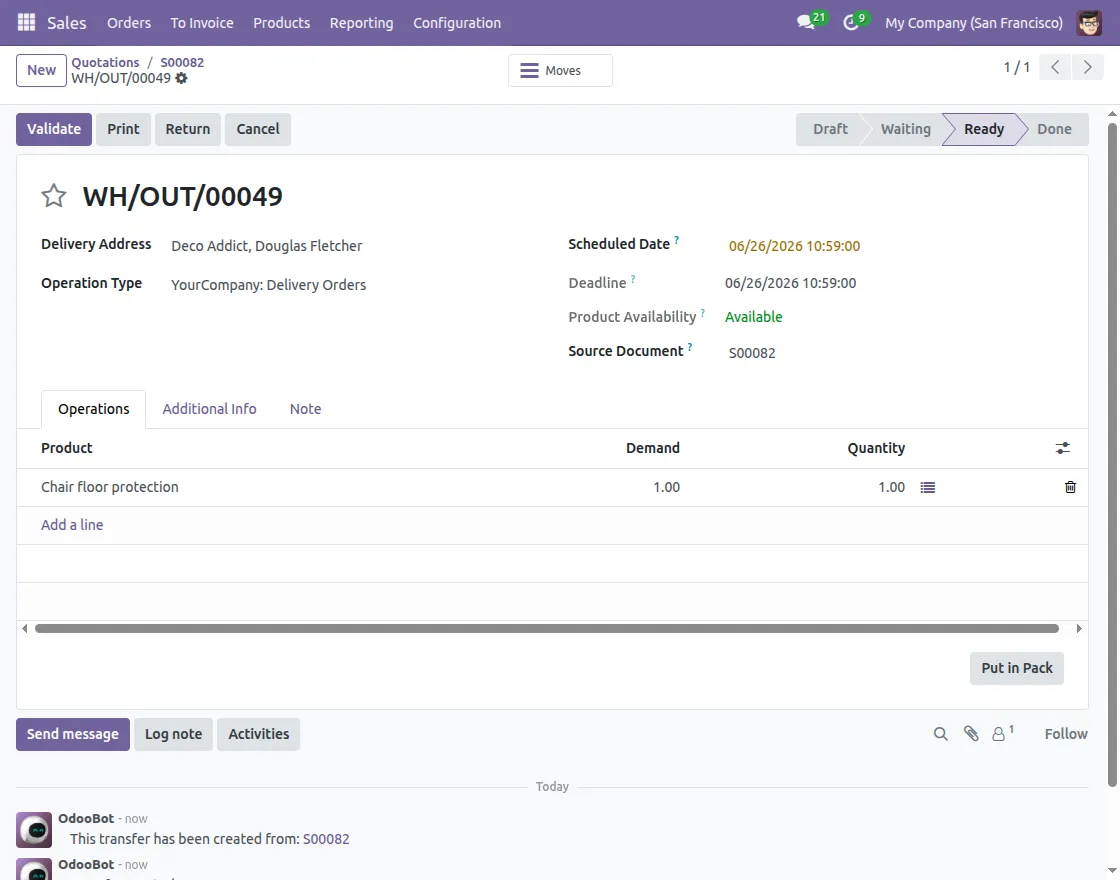Click the Validate button
This screenshot has height=880, width=1120.
pyautogui.click(x=54, y=129)
